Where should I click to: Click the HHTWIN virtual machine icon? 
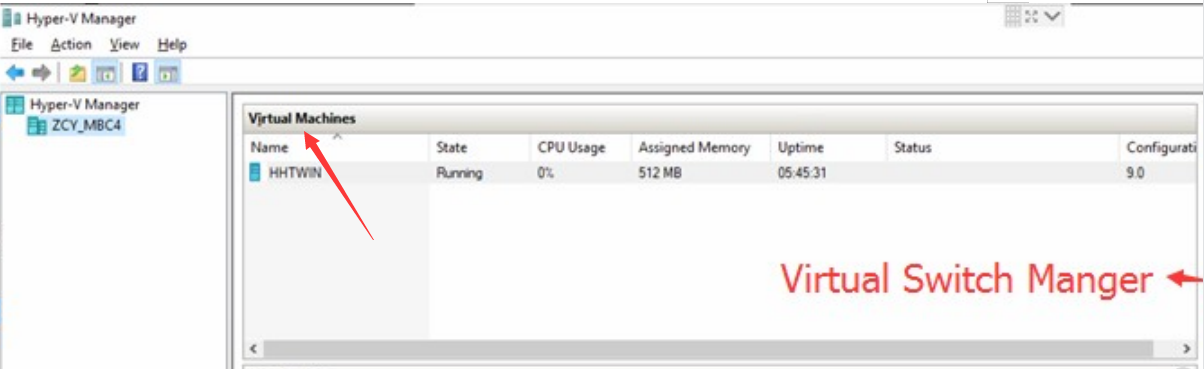254,173
